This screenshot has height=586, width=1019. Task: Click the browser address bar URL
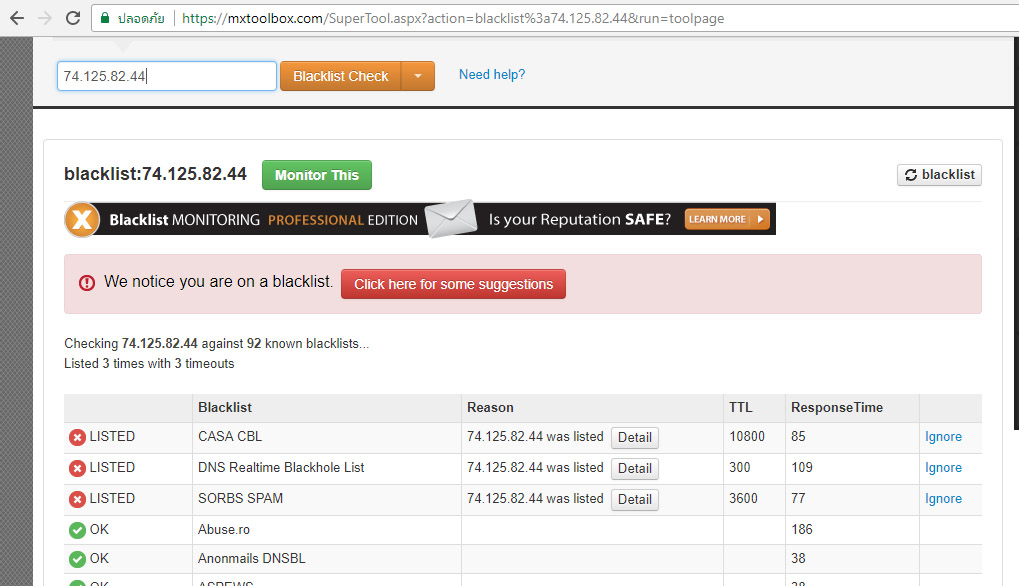tap(453, 18)
